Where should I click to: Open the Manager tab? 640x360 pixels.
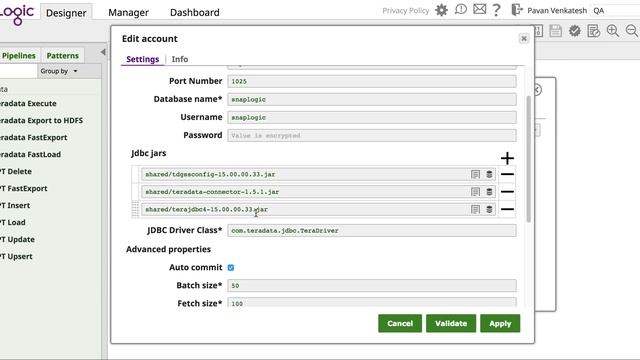[129, 13]
